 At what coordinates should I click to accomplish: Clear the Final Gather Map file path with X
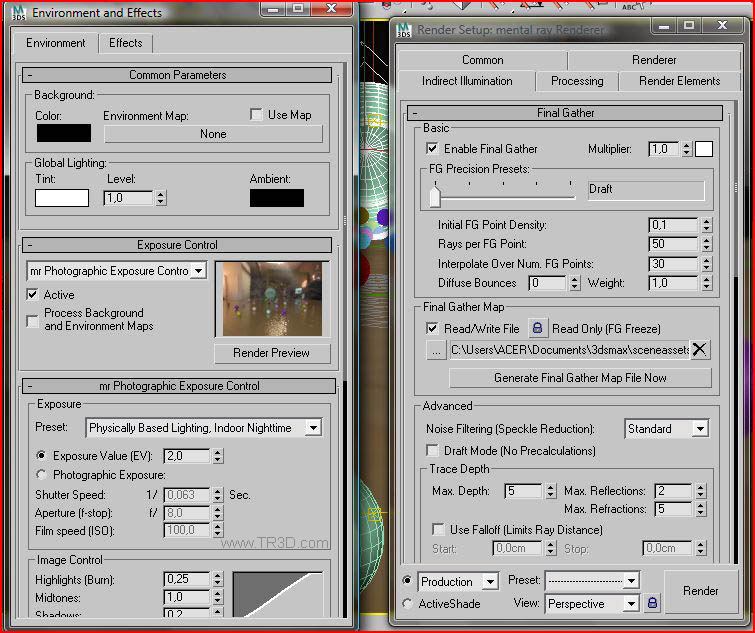pyautogui.click(x=699, y=349)
